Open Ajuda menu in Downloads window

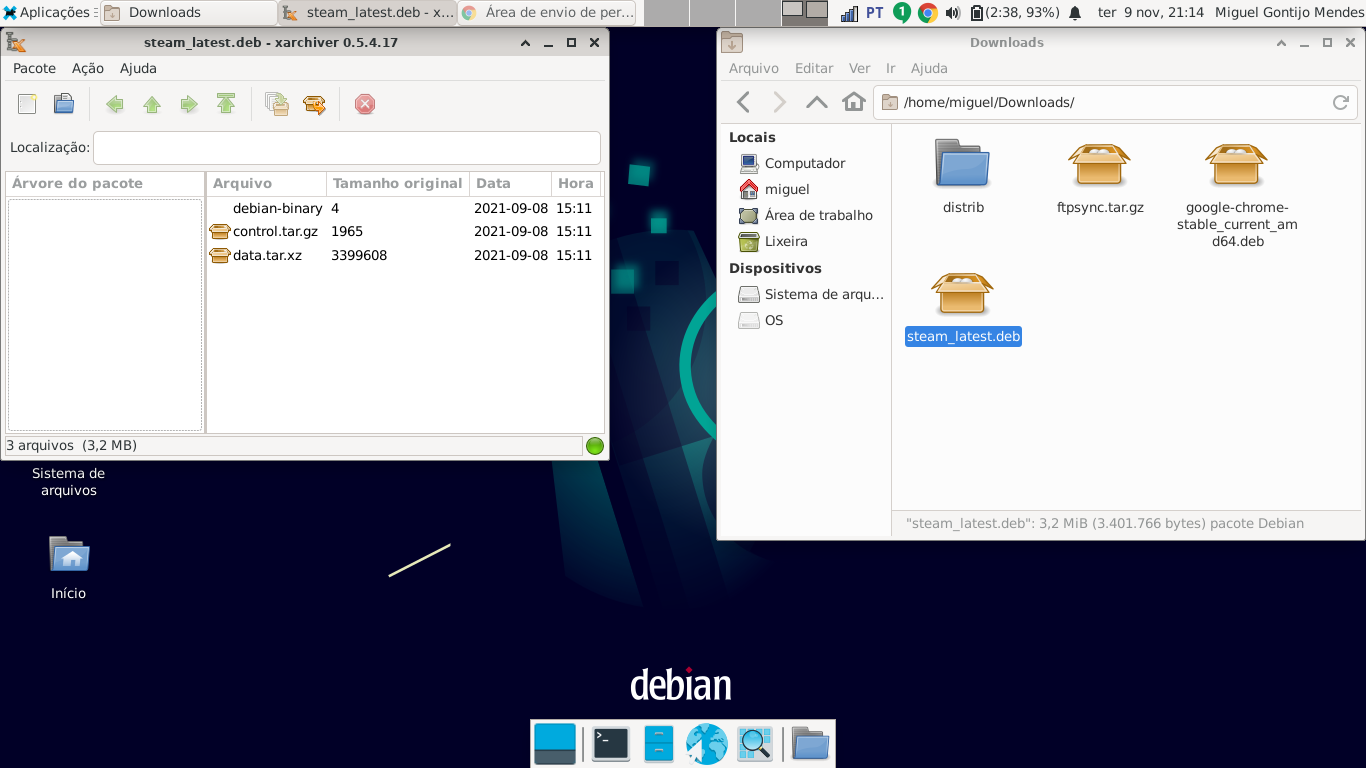pos(929,68)
